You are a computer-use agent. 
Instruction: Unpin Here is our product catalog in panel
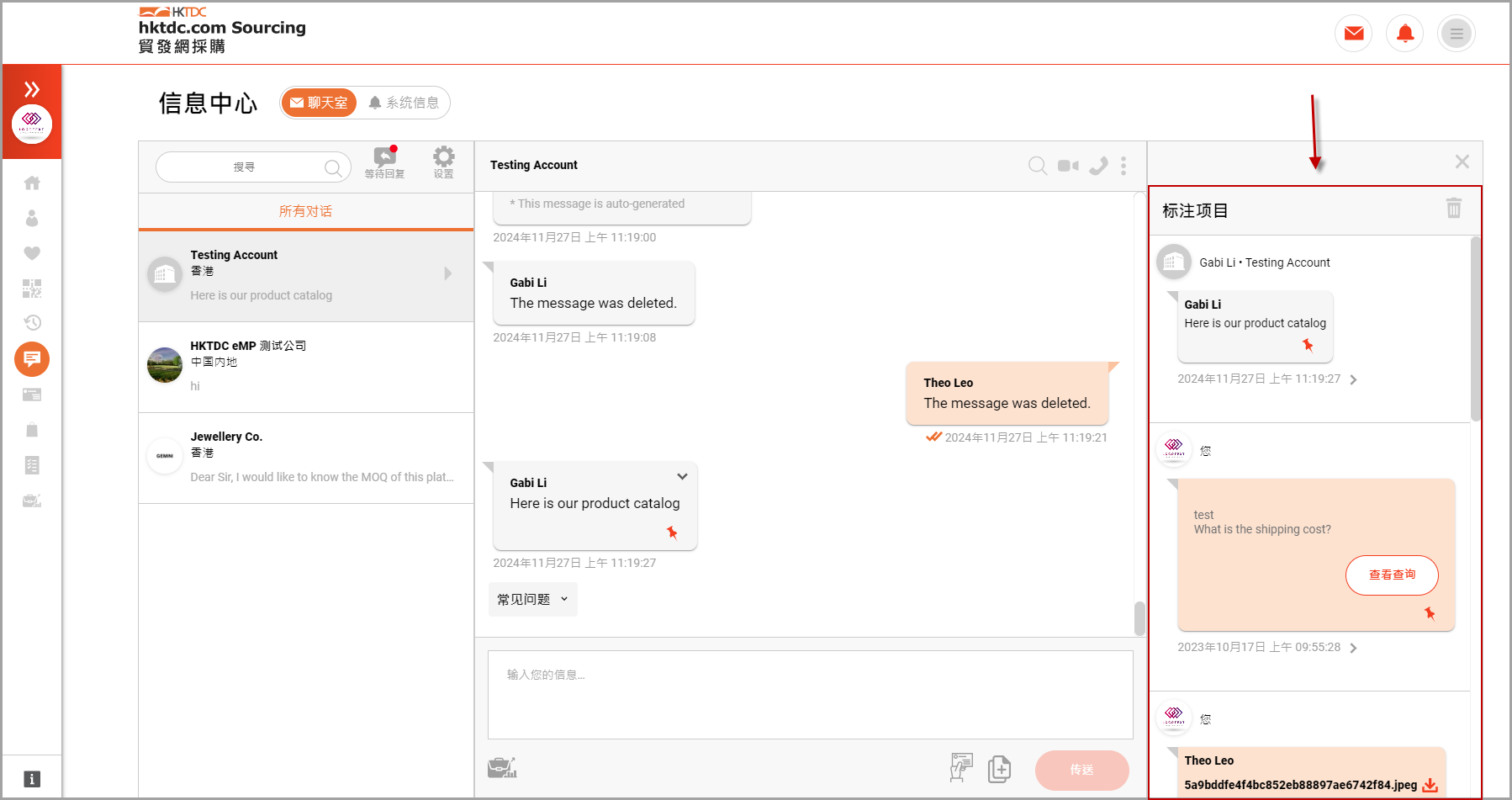pos(1308,345)
